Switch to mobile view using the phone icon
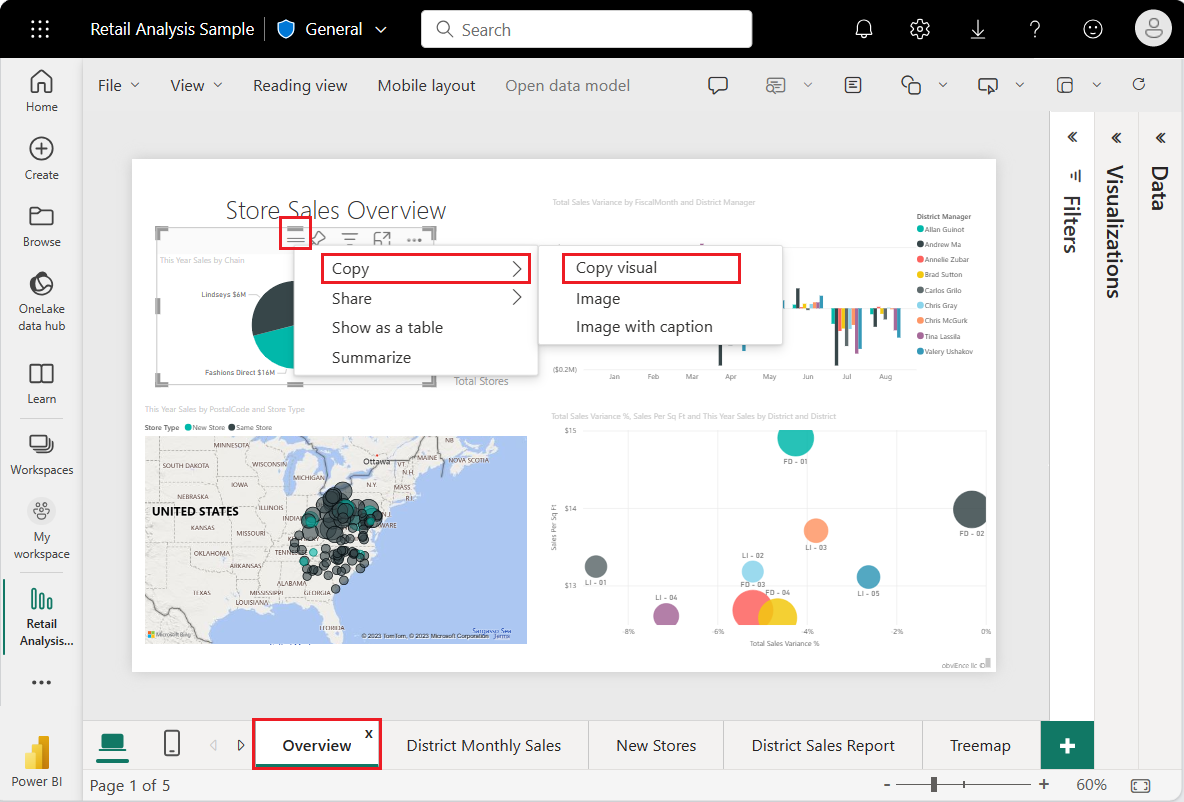Viewport: 1184px width, 802px height. pos(171,745)
